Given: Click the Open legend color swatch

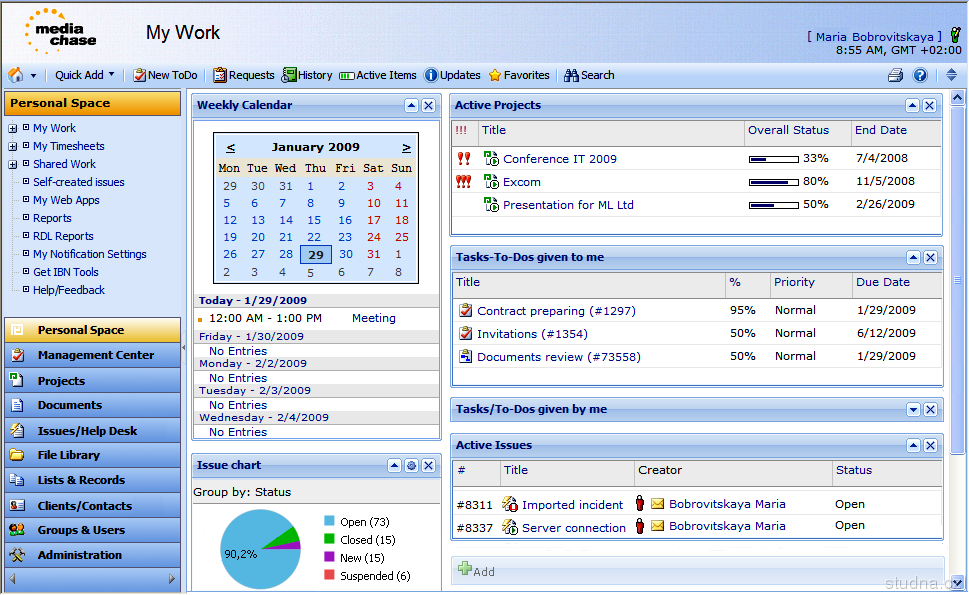Looking at the screenshot, I should 329,522.
